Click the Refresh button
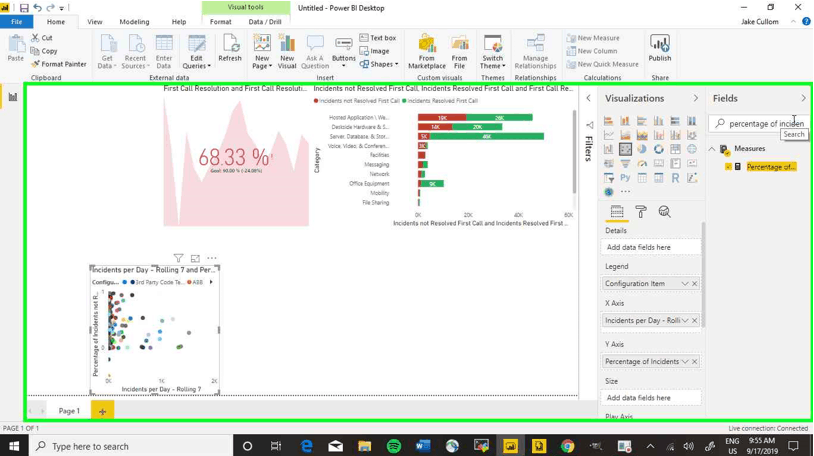814x456 pixels. (230, 48)
